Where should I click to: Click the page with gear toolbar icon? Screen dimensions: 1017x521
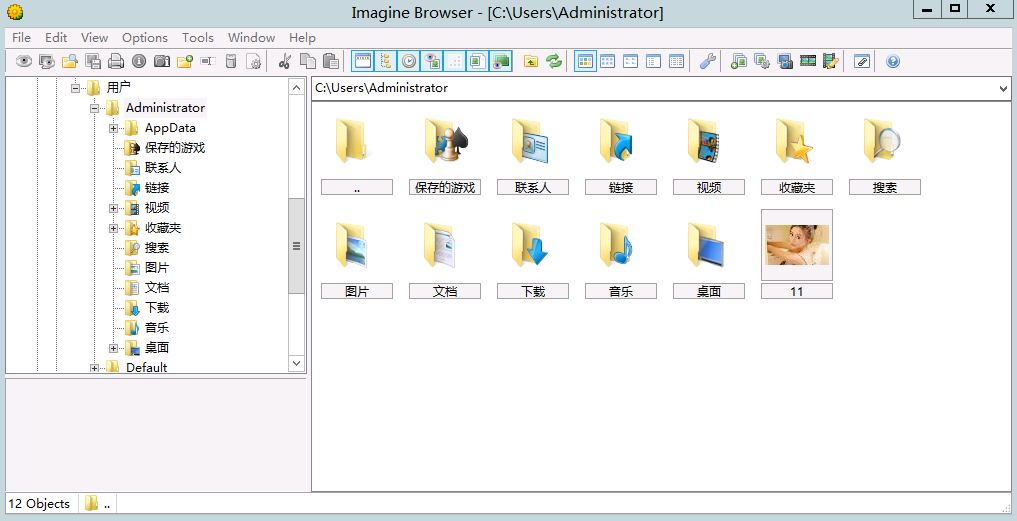pos(254,62)
